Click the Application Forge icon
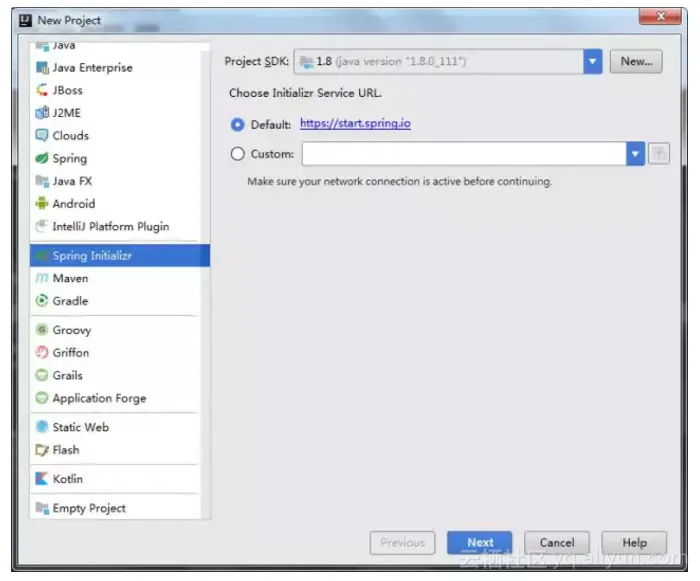This screenshot has height=581, width=700. point(42,398)
